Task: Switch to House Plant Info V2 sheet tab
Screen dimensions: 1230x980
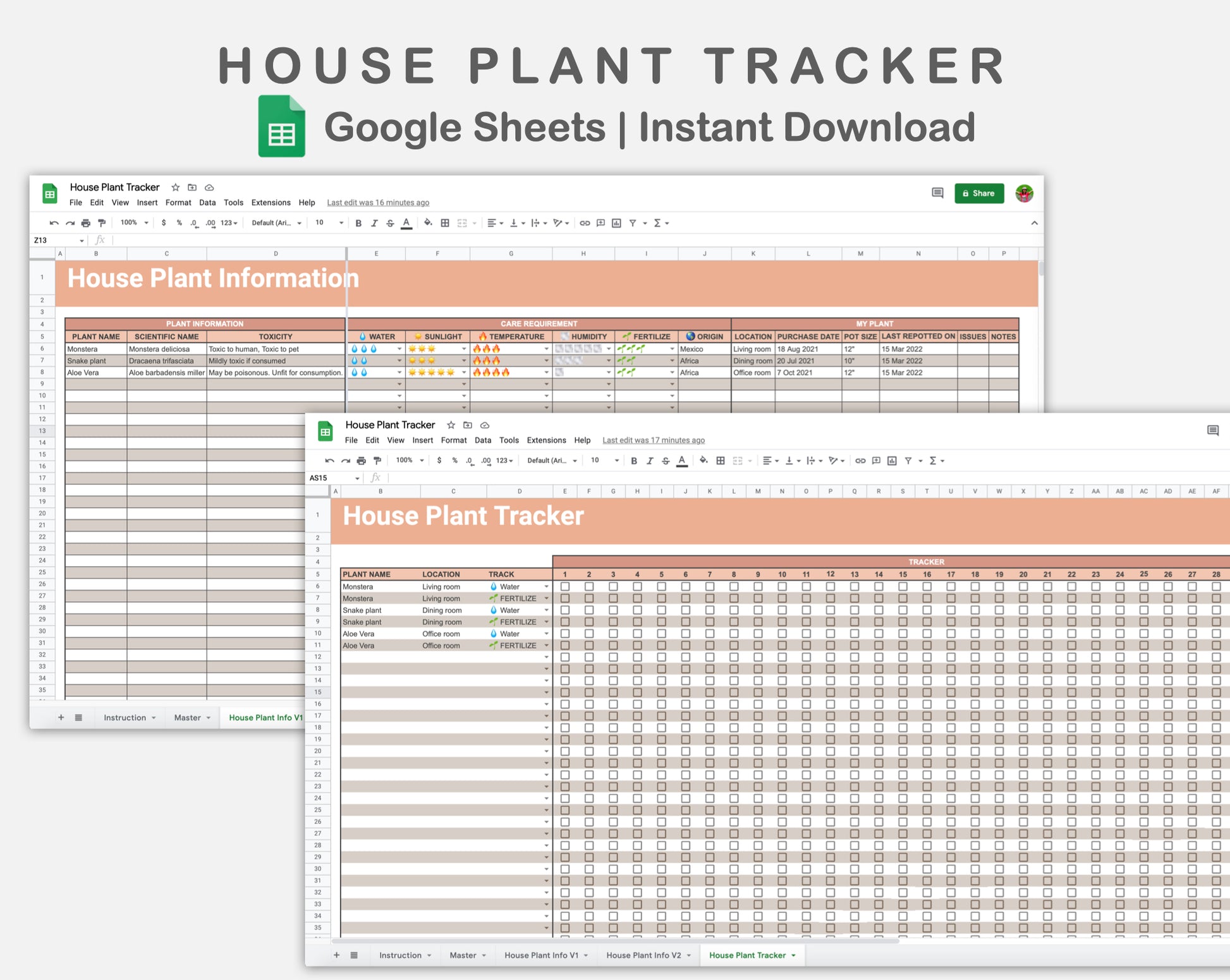Action: point(643,955)
